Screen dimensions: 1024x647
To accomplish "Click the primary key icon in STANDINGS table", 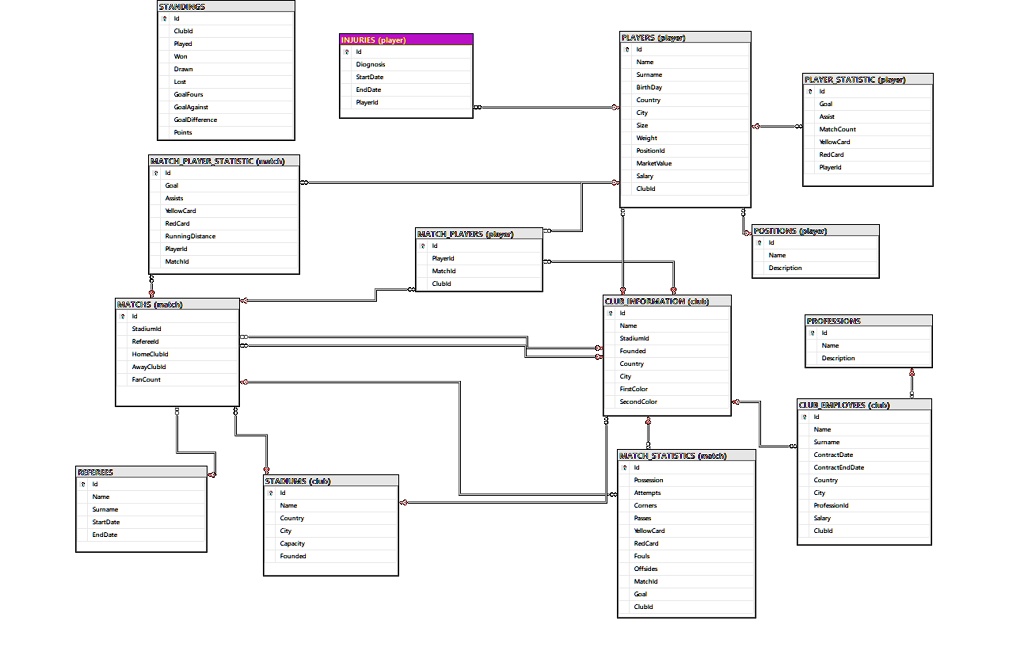I will [x=165, y=19].
